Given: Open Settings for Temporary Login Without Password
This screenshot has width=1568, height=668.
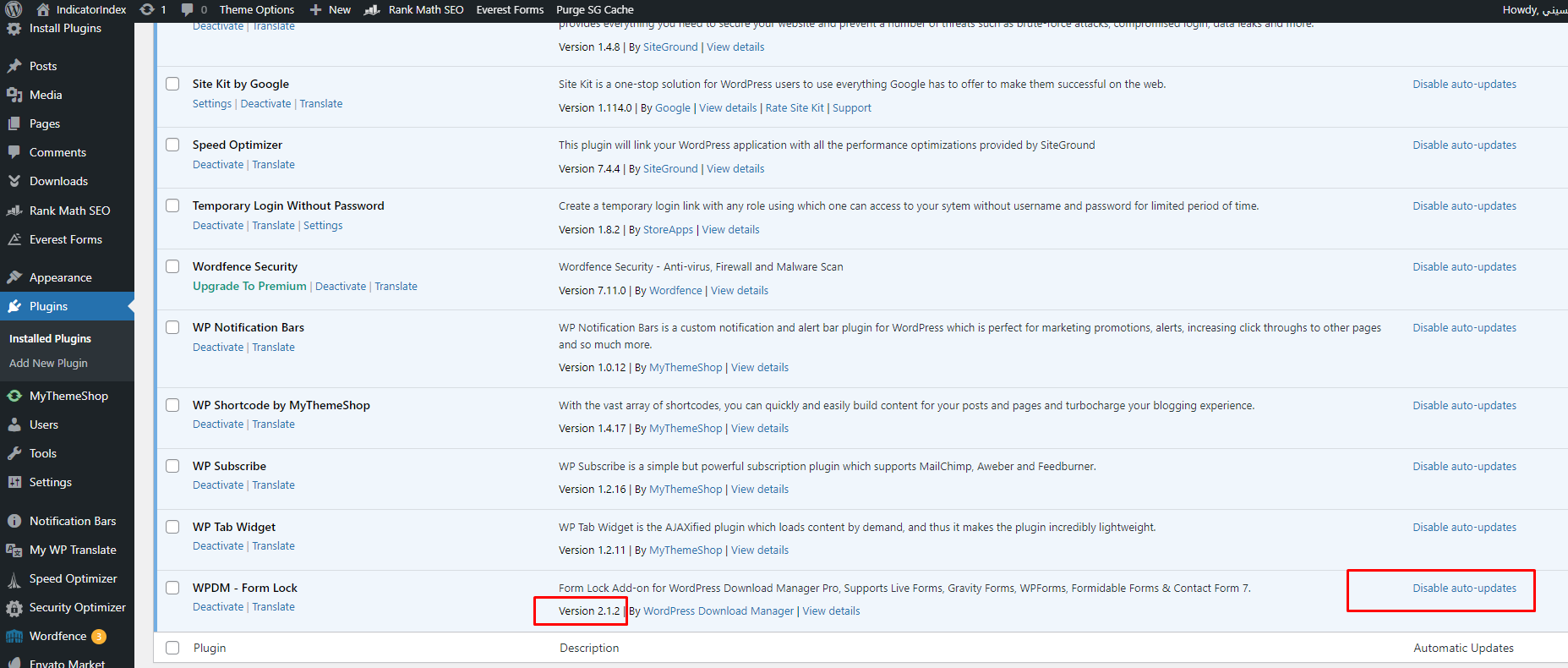Looking at the screenshot, I should tap(323, 225).
